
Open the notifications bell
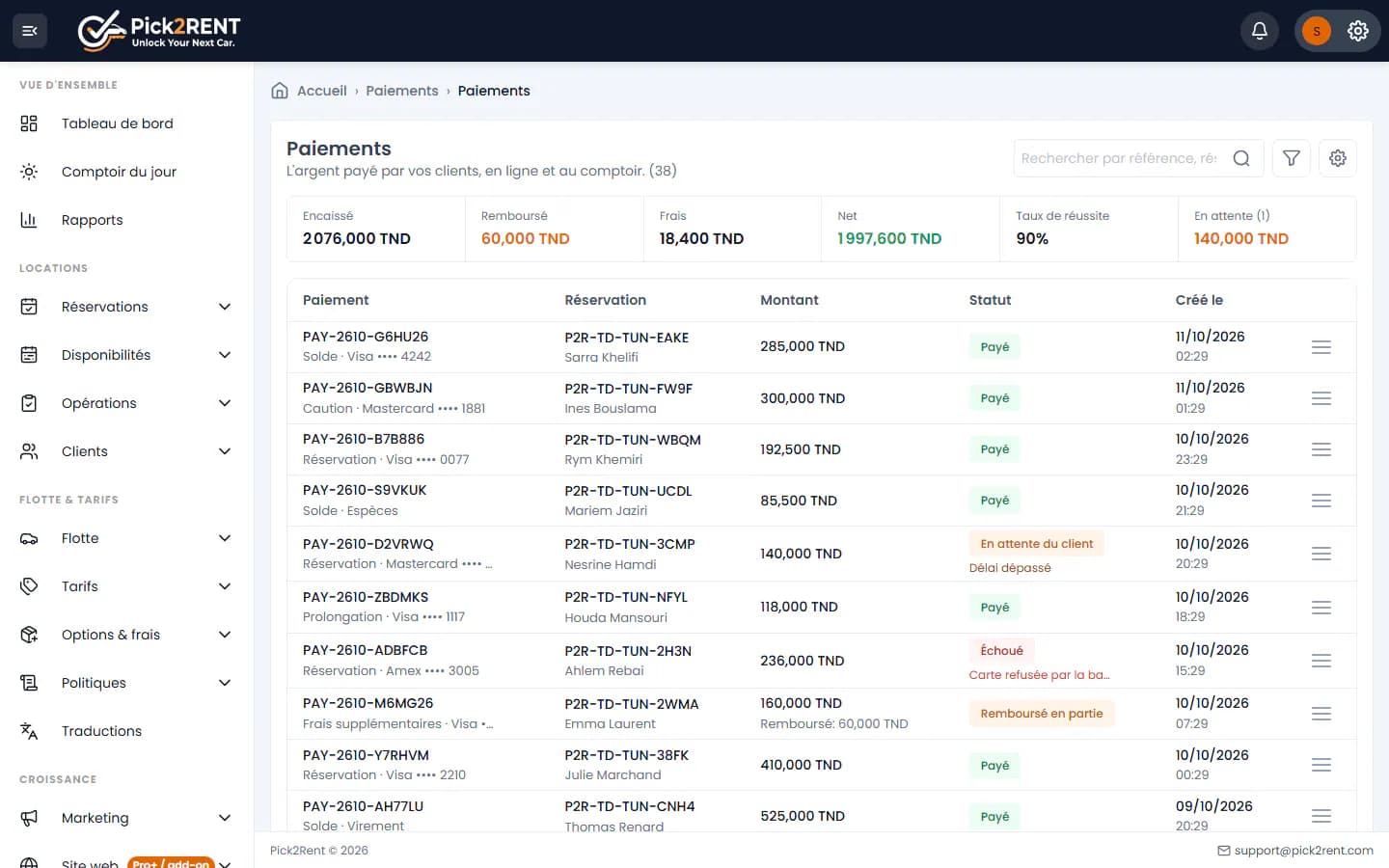point(1260,31)
